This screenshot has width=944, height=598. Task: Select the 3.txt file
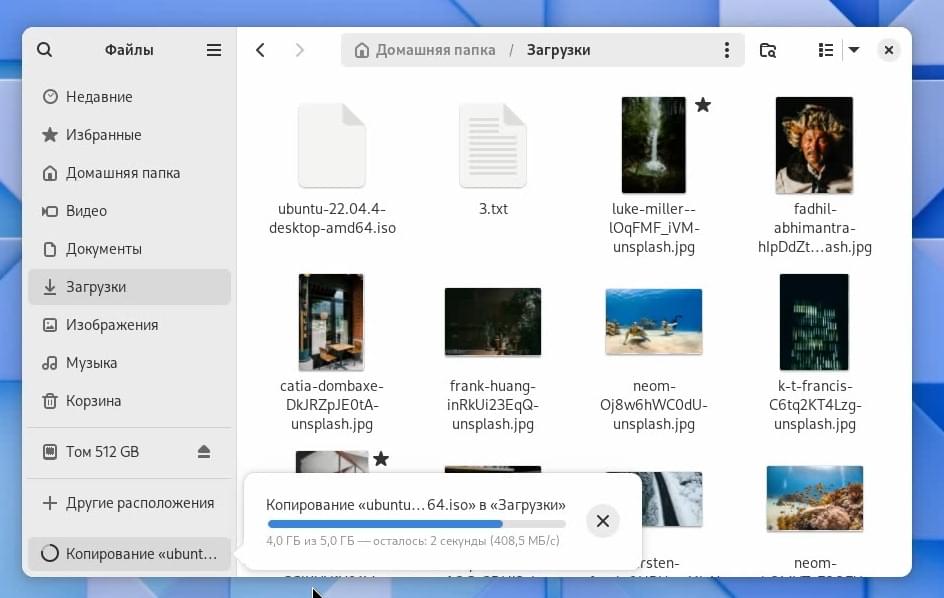(493, 160)
